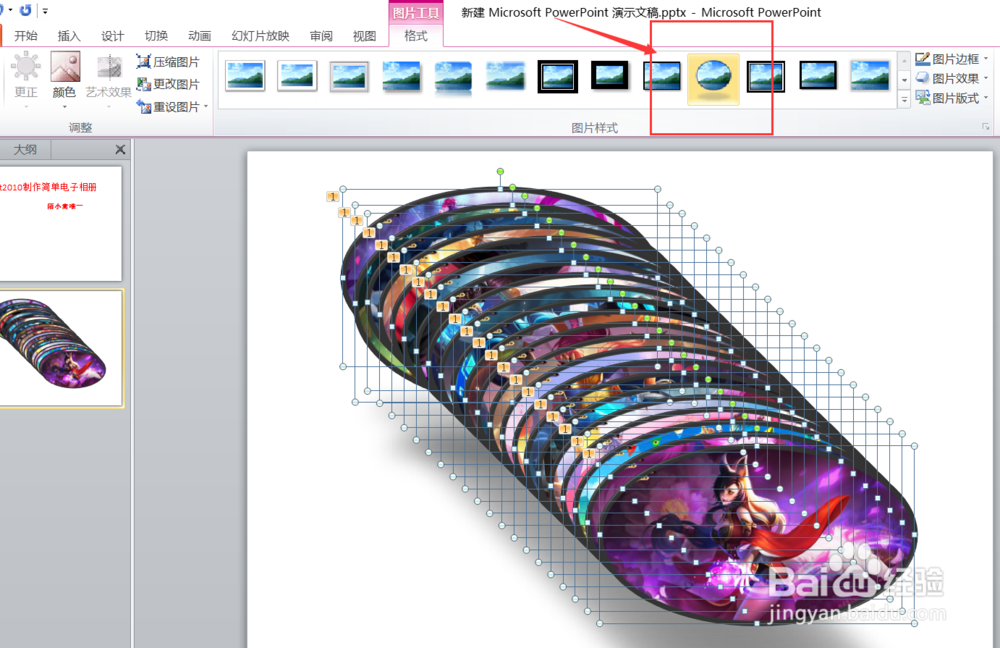
Task: Open the 颜色 color adjustment tool
Action: point(64,75)
